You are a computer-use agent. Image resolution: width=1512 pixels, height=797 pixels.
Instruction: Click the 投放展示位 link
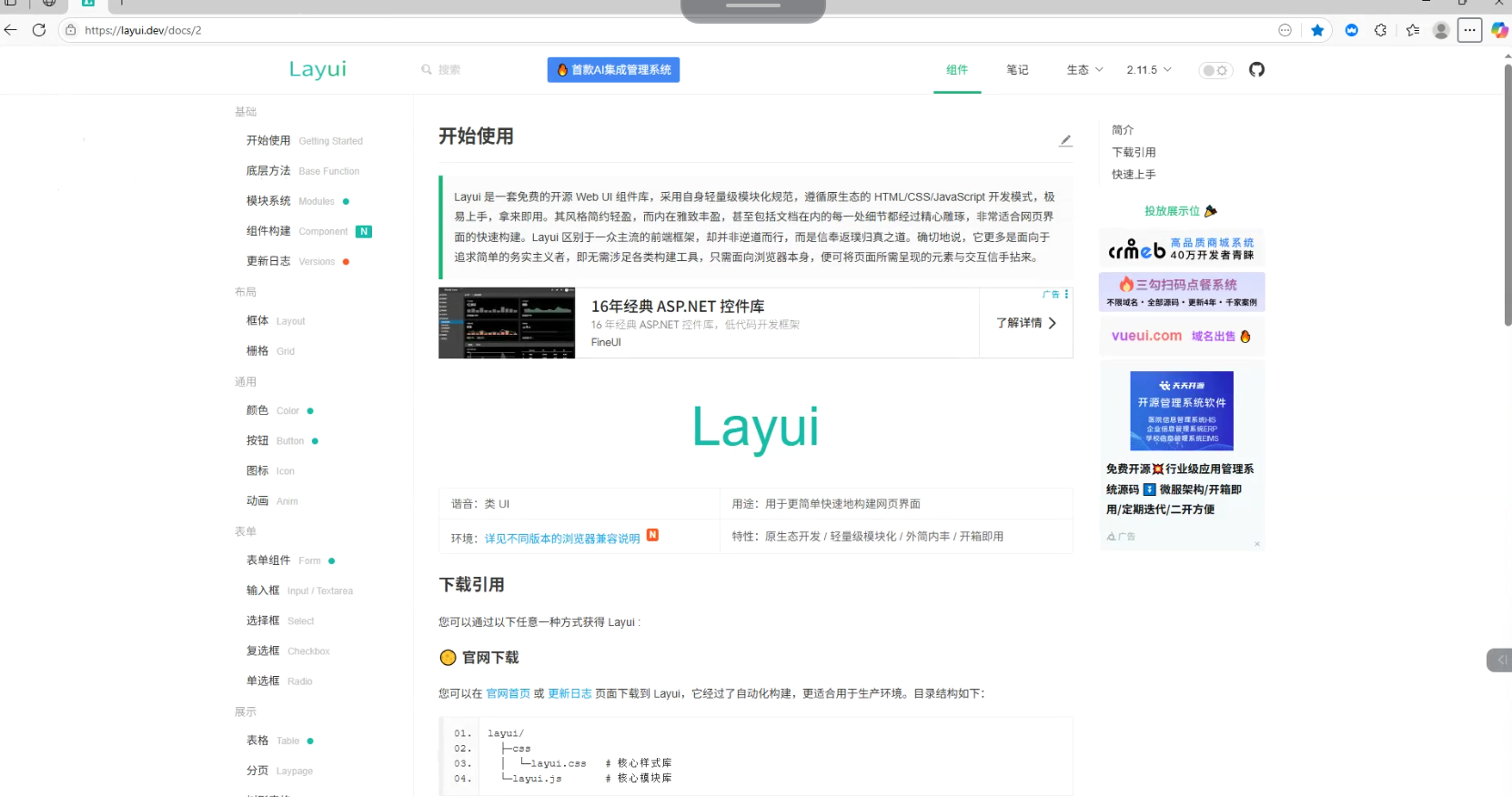[x=1180, y=211]
